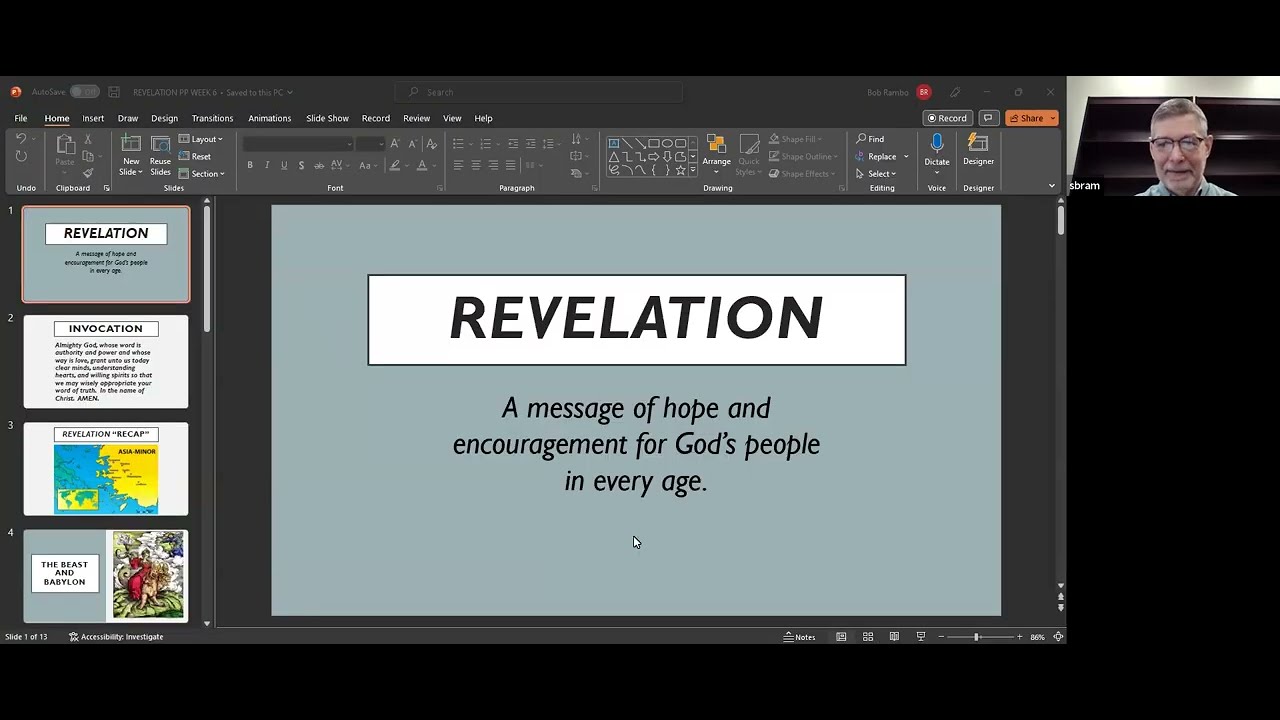Expand the Section dropdown

tap(201, 174)
